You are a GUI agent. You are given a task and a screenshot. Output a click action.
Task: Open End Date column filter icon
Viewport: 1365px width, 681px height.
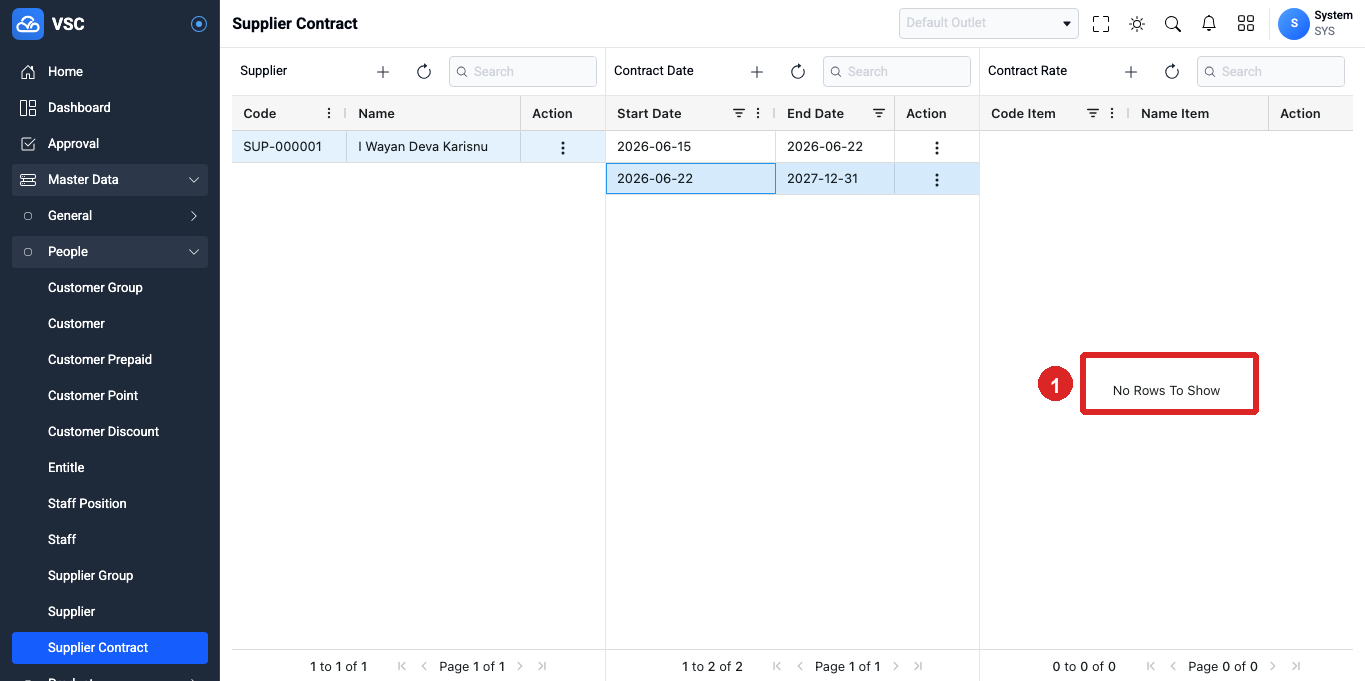pos(879,114)
